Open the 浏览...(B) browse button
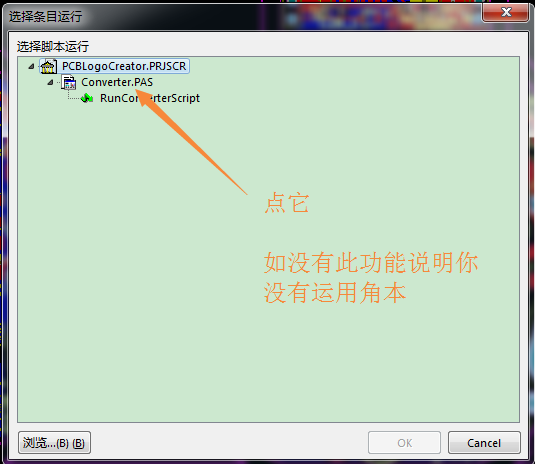Screen dimensions: 535x464 coord(54,443)
